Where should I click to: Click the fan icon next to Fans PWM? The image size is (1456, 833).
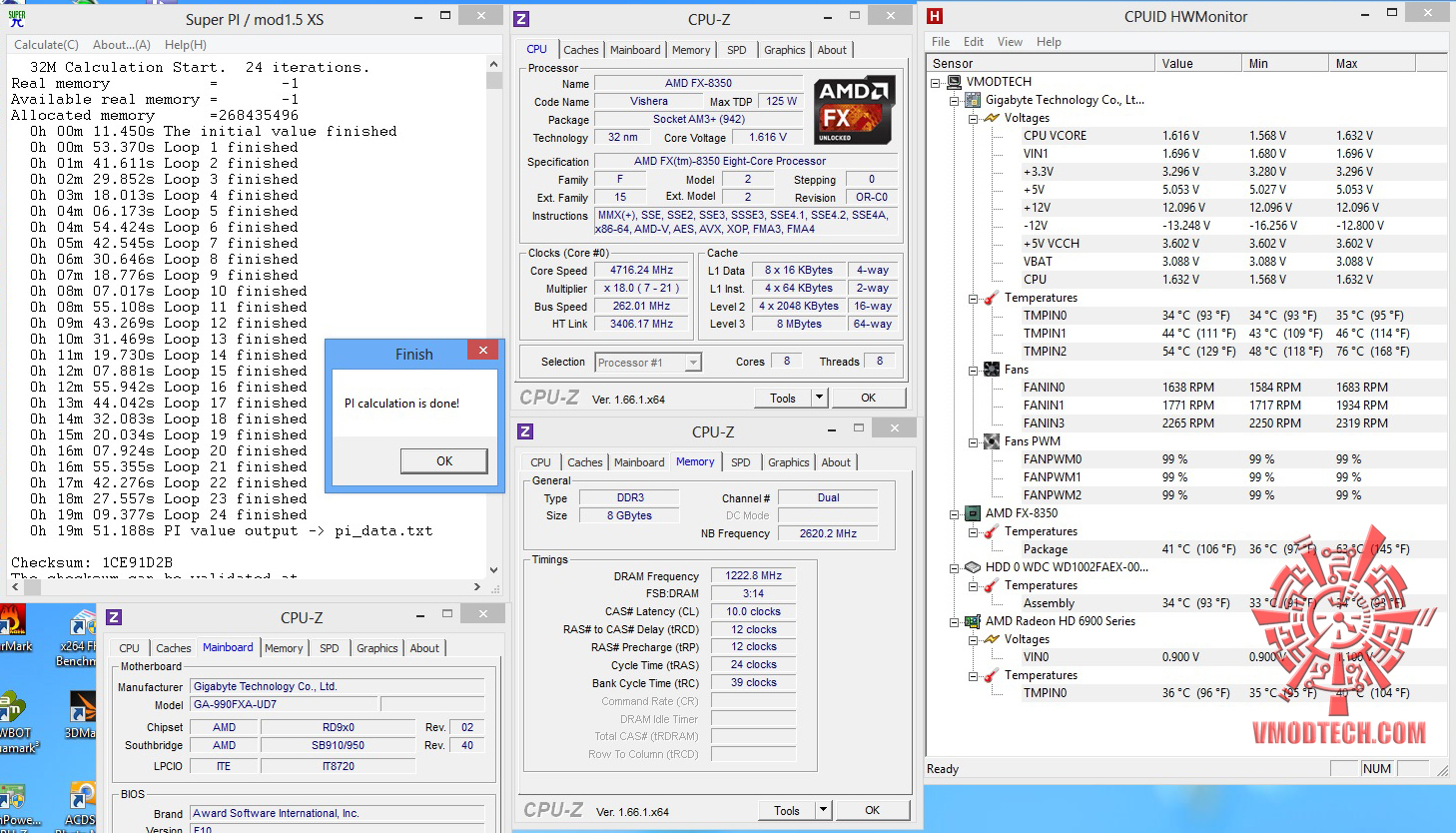click(992, 441)
